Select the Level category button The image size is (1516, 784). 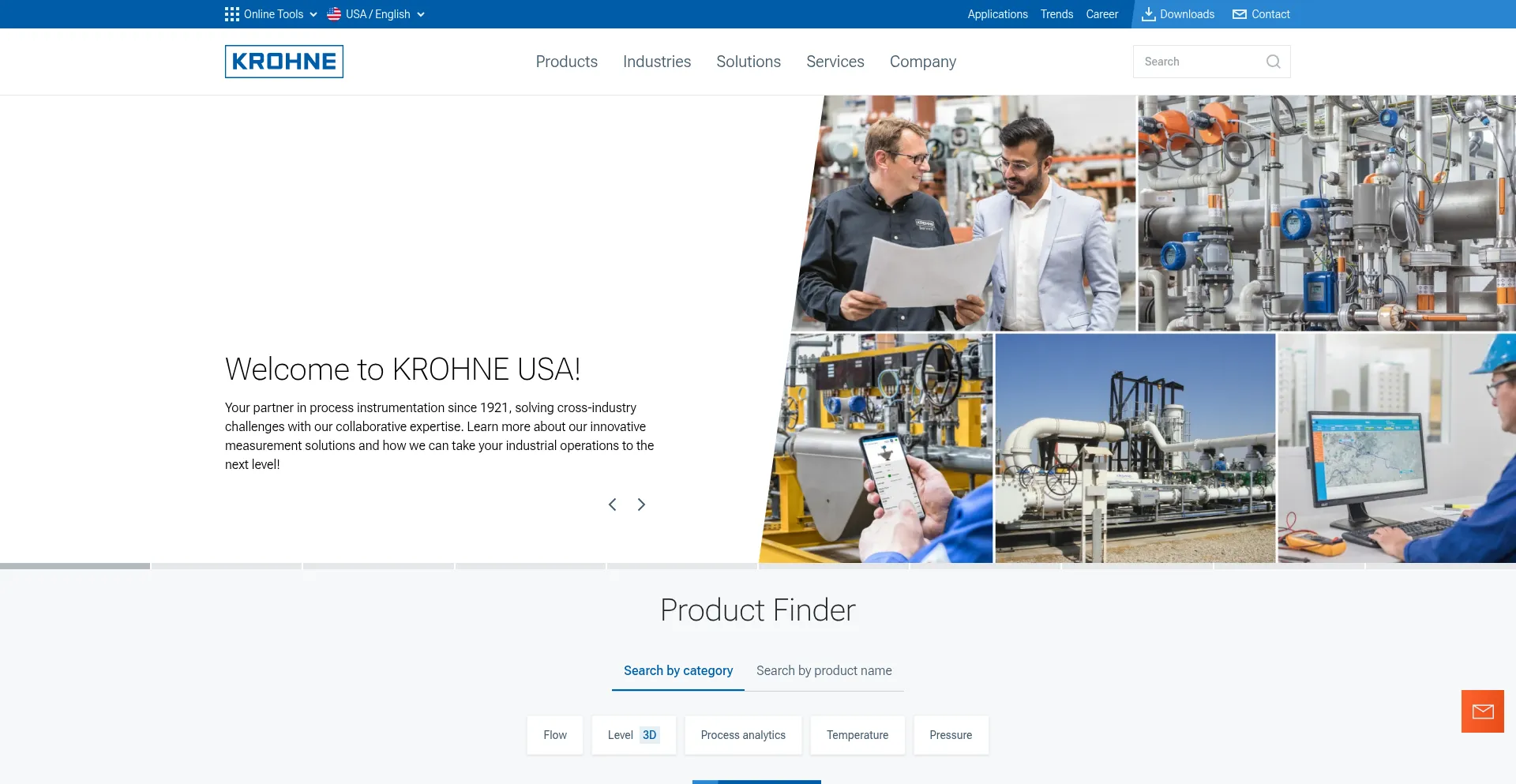click(634, 735)
